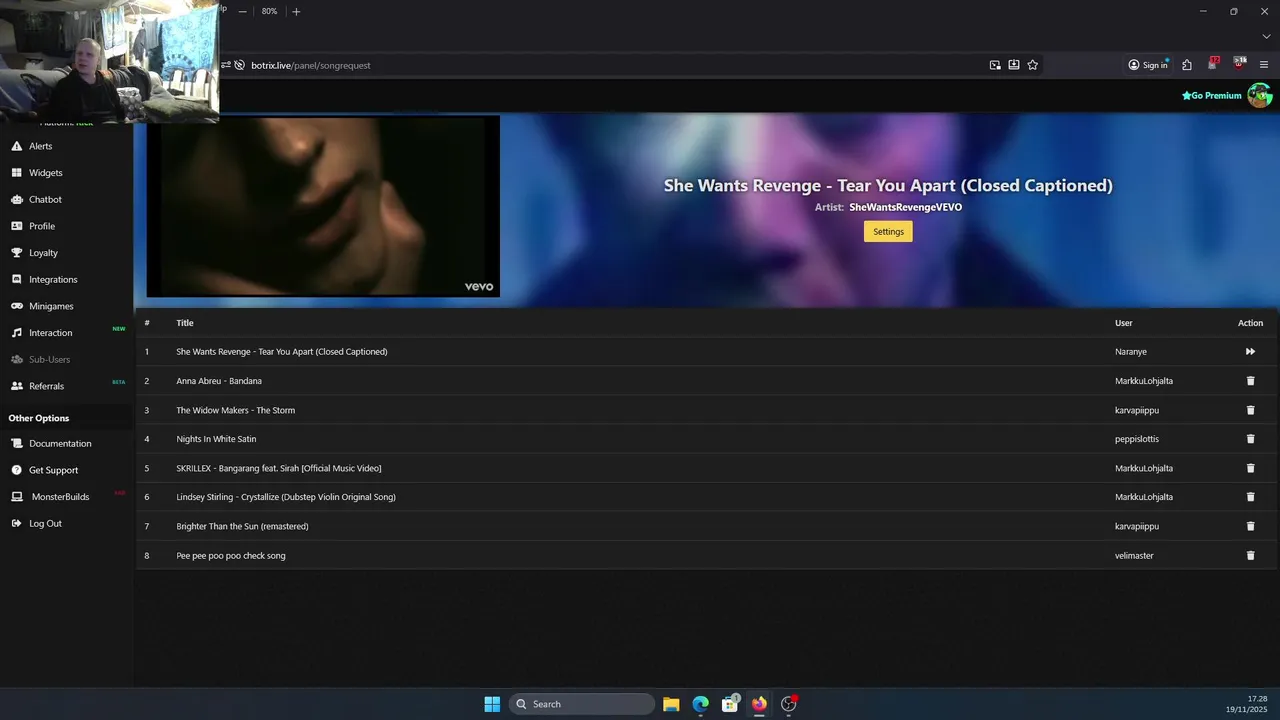
Task: Open the Firefox hamburger menu
Action: click(1264, 65)
